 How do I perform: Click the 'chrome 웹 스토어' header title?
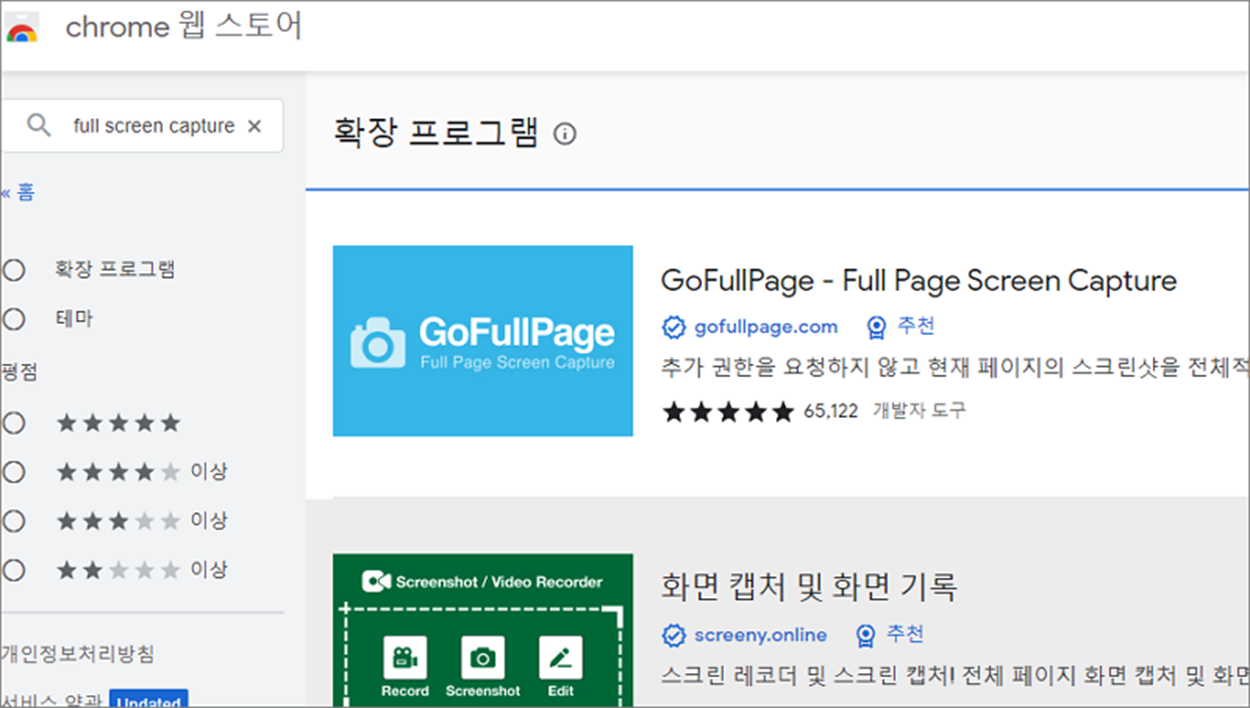tap(184, 27)
